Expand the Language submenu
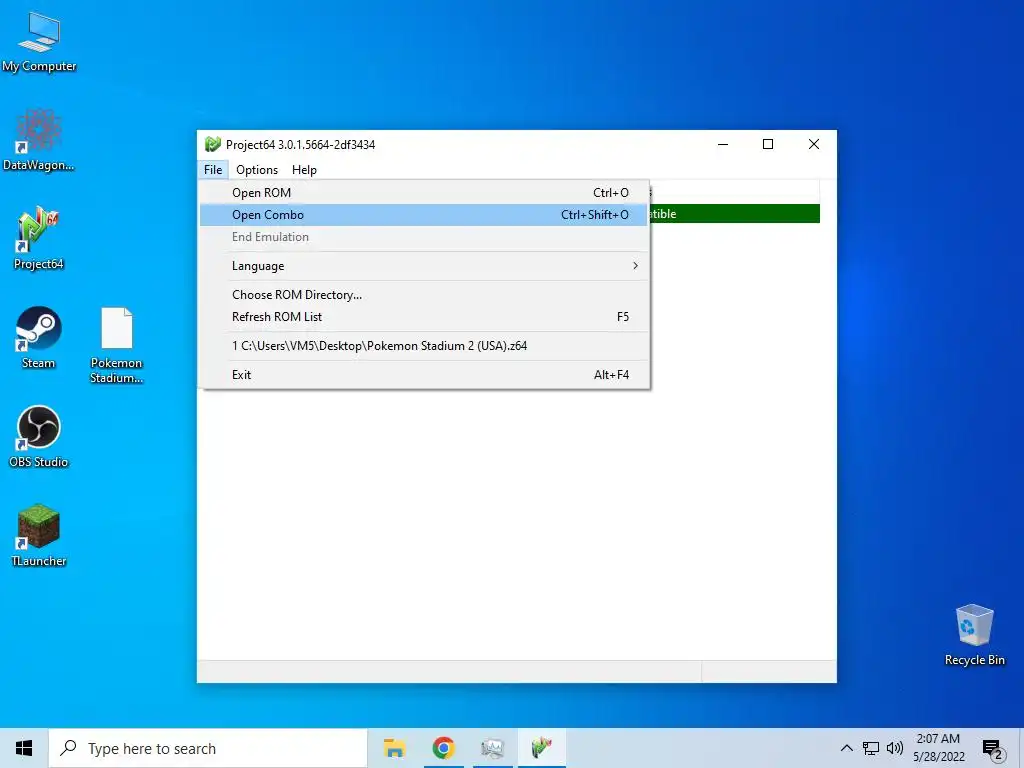The height and width of the screenshot is (768, 1024). [424, 266]
